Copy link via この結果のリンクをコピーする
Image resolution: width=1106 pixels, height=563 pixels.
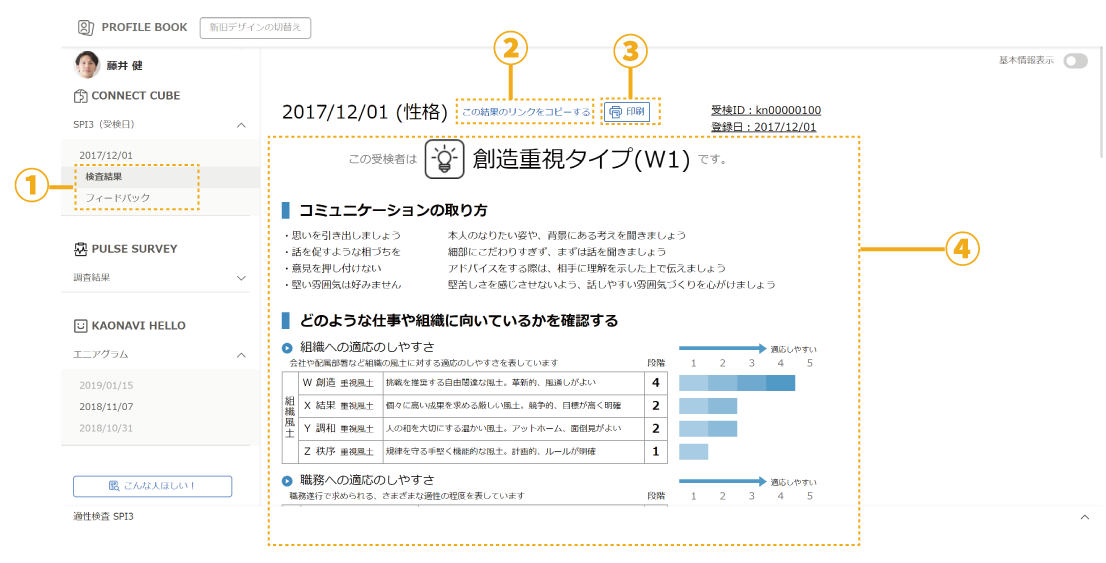coord(525,112)
